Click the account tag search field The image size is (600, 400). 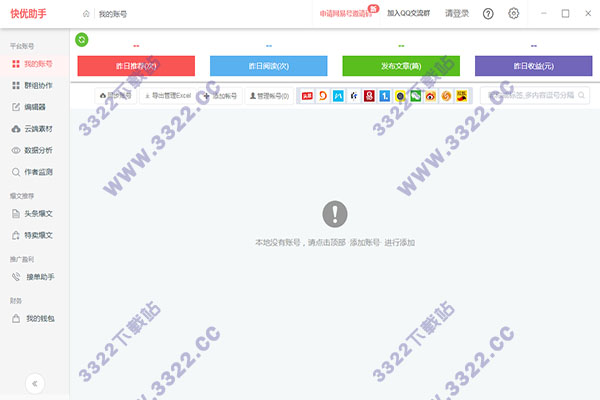535,95
